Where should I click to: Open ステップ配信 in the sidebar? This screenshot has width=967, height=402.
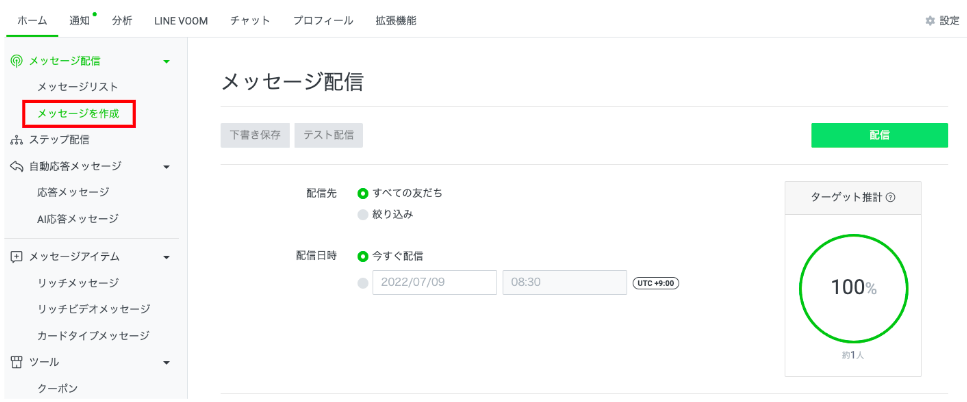(59, 140)
